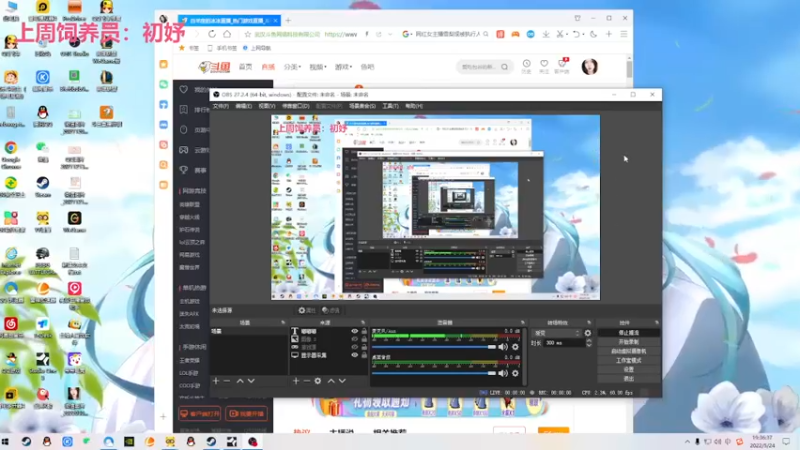Adjust desktop audio volume slider handle
The height and width of the screenshot is (450, 800).
coord(492,373)
